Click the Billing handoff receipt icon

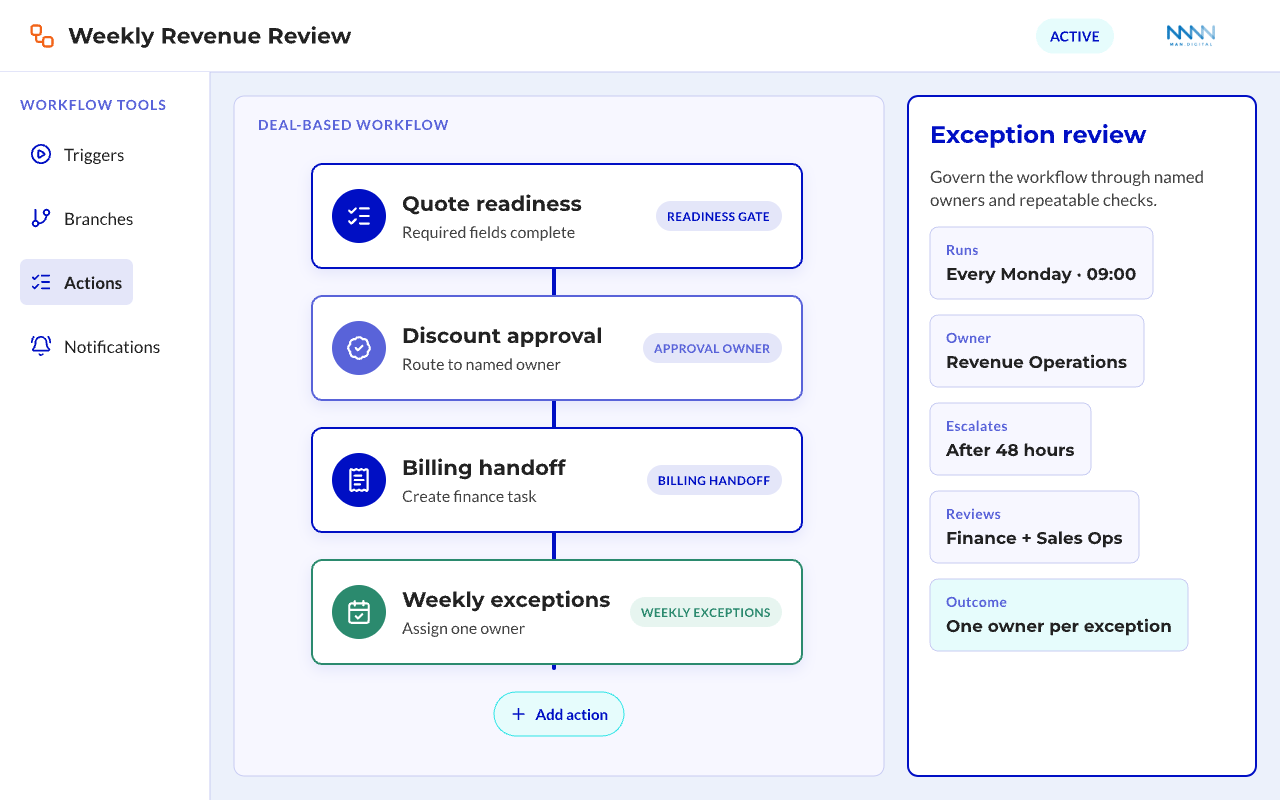point(359,480)
